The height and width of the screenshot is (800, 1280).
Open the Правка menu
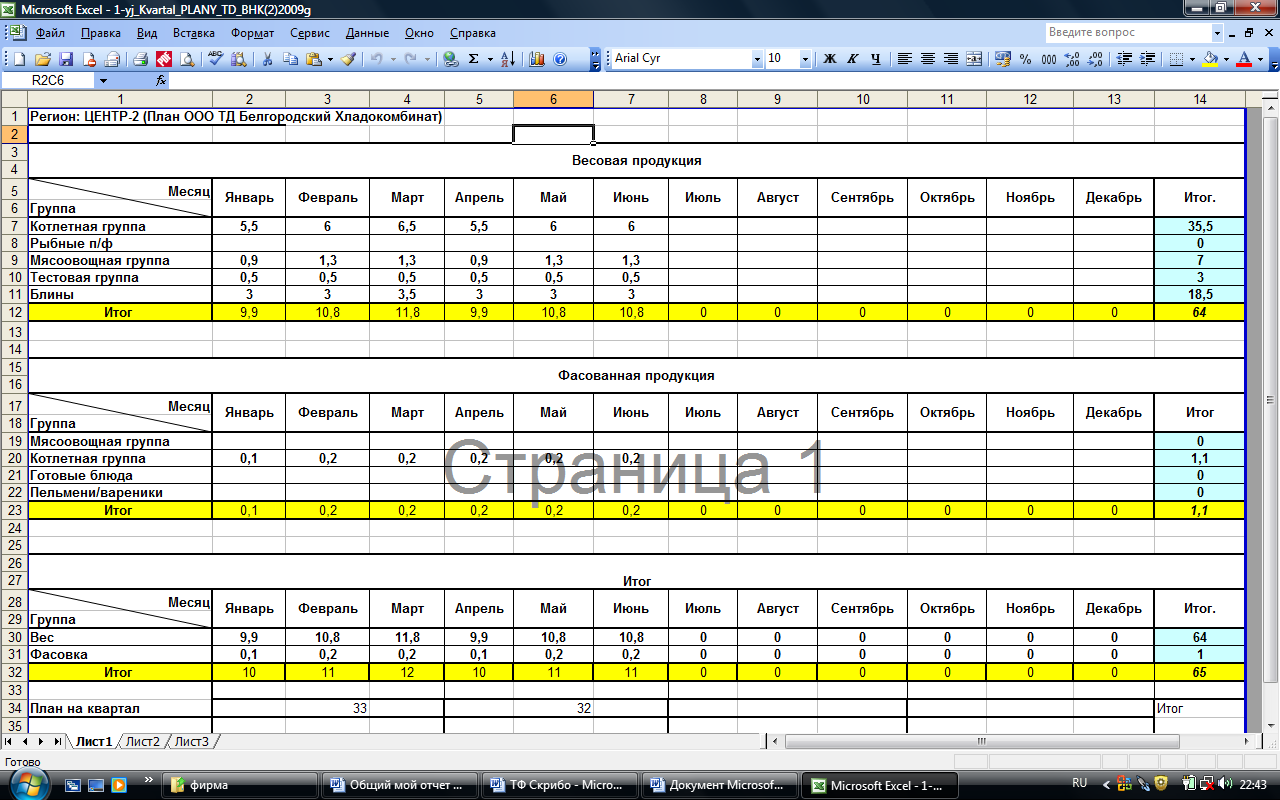pyautogui.click(x=101, y=33)
